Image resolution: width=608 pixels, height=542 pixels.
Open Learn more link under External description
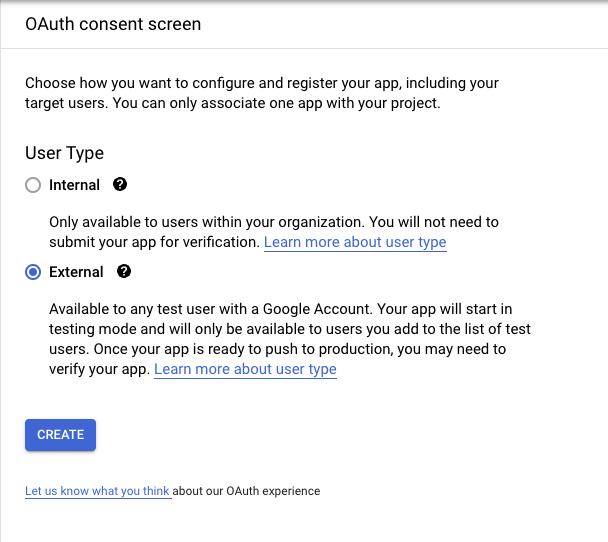click(245, 369)
